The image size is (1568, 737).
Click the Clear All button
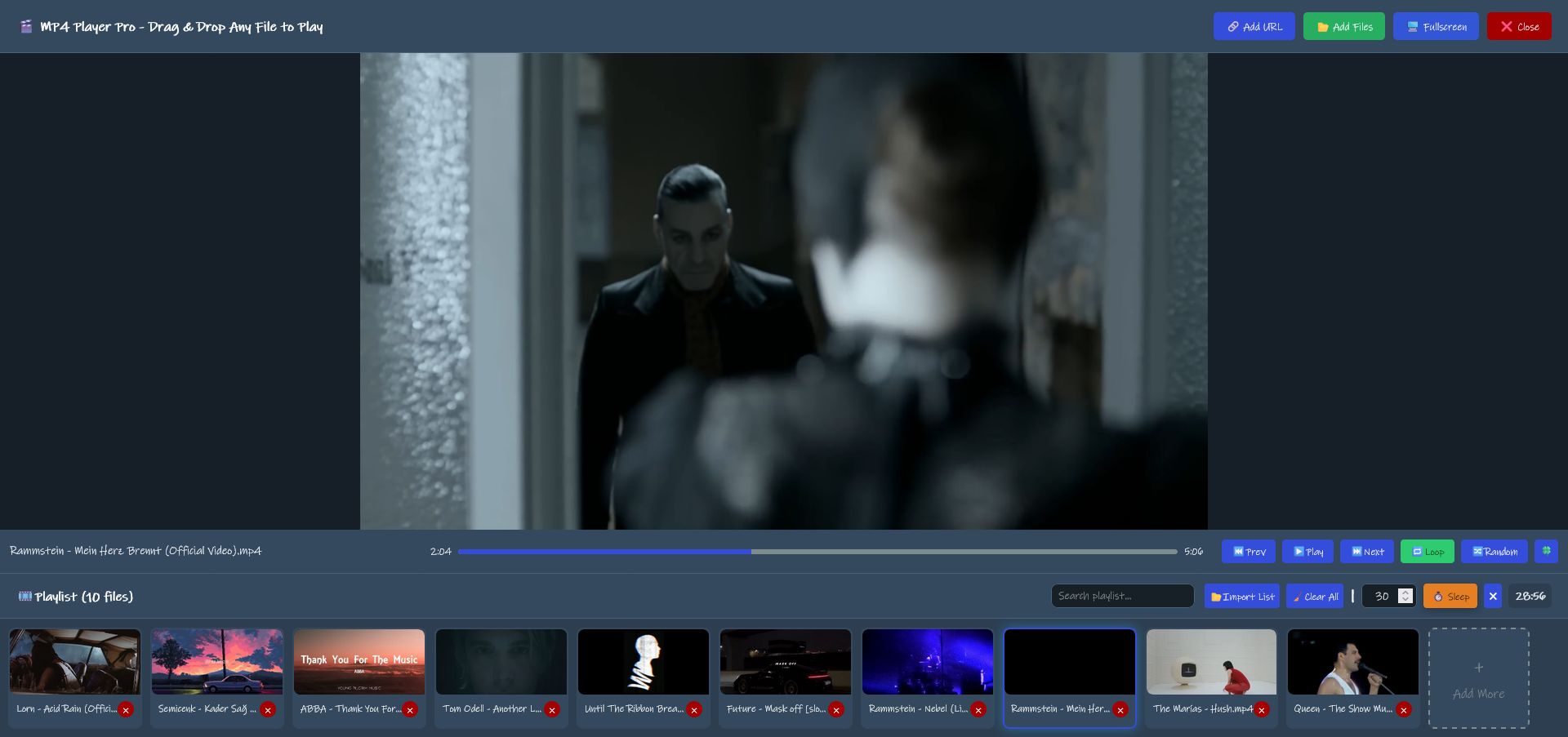point(1315,597)
